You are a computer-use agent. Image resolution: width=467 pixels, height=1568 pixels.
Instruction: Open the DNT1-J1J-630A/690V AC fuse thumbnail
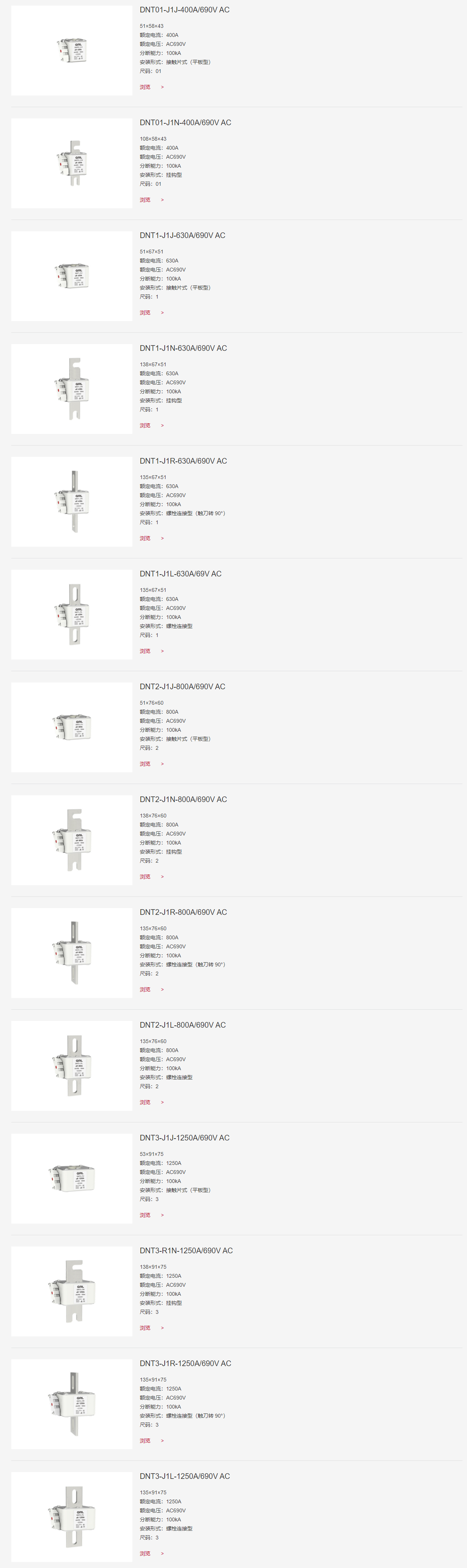coord(72,276)
